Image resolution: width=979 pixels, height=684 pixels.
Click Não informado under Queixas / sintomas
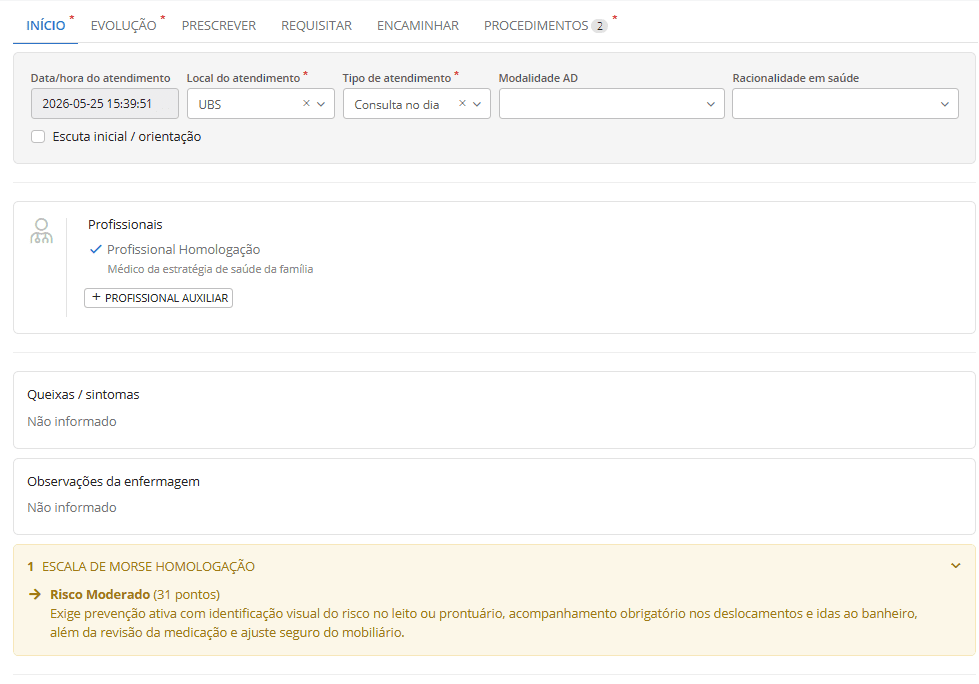[x=72, y=421]
